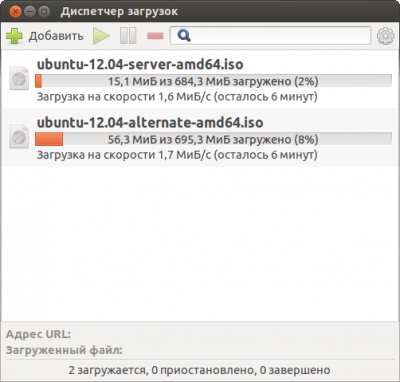Screen dimensions: 400x382
Task: Click the status bar text 2 загружается
Action: click(x=107, y=370)
